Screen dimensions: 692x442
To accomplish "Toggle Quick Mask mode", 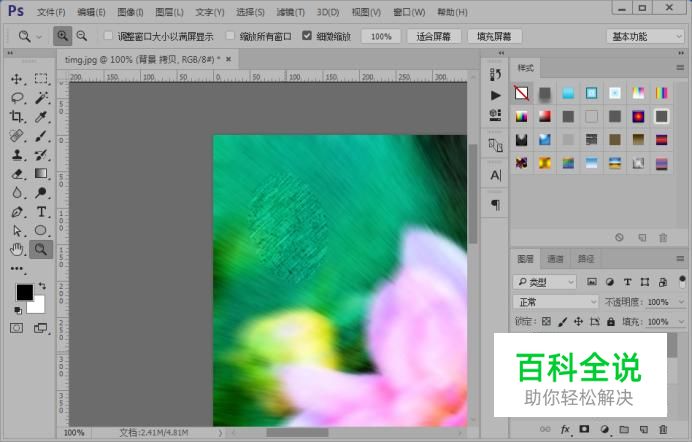I will coord(17,328).
